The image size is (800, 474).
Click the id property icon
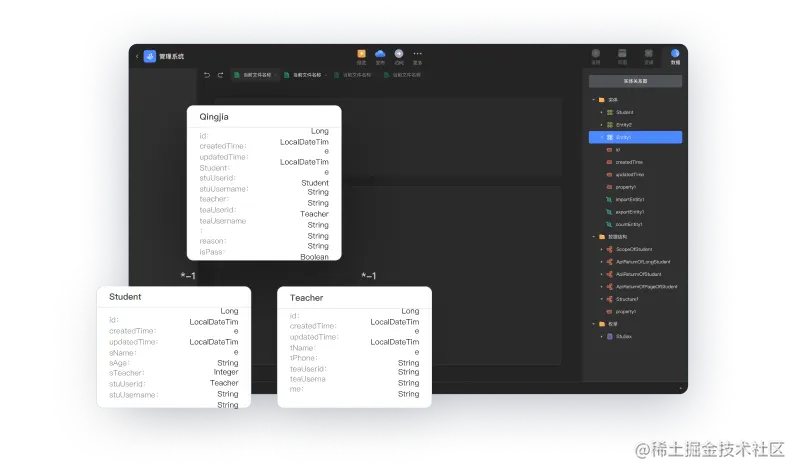pos(609,150)
